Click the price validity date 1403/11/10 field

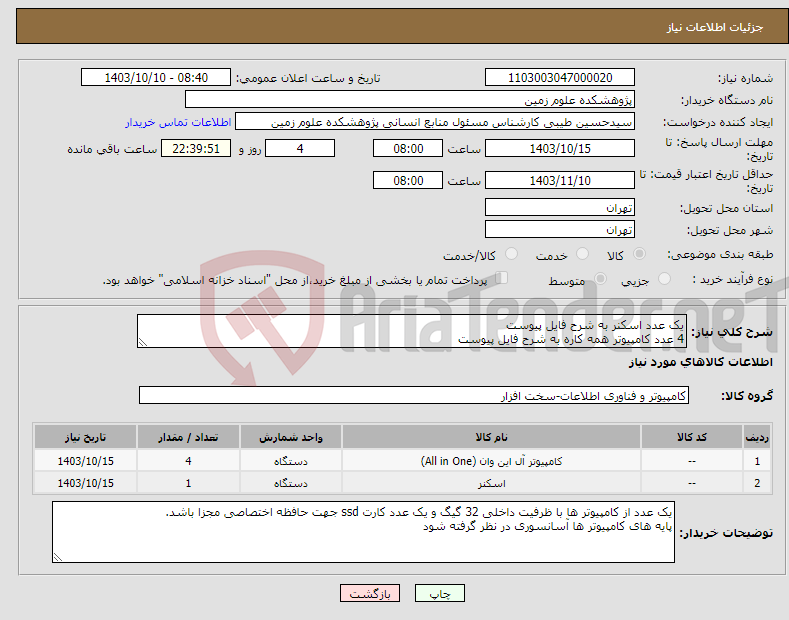tap(560, 180)
